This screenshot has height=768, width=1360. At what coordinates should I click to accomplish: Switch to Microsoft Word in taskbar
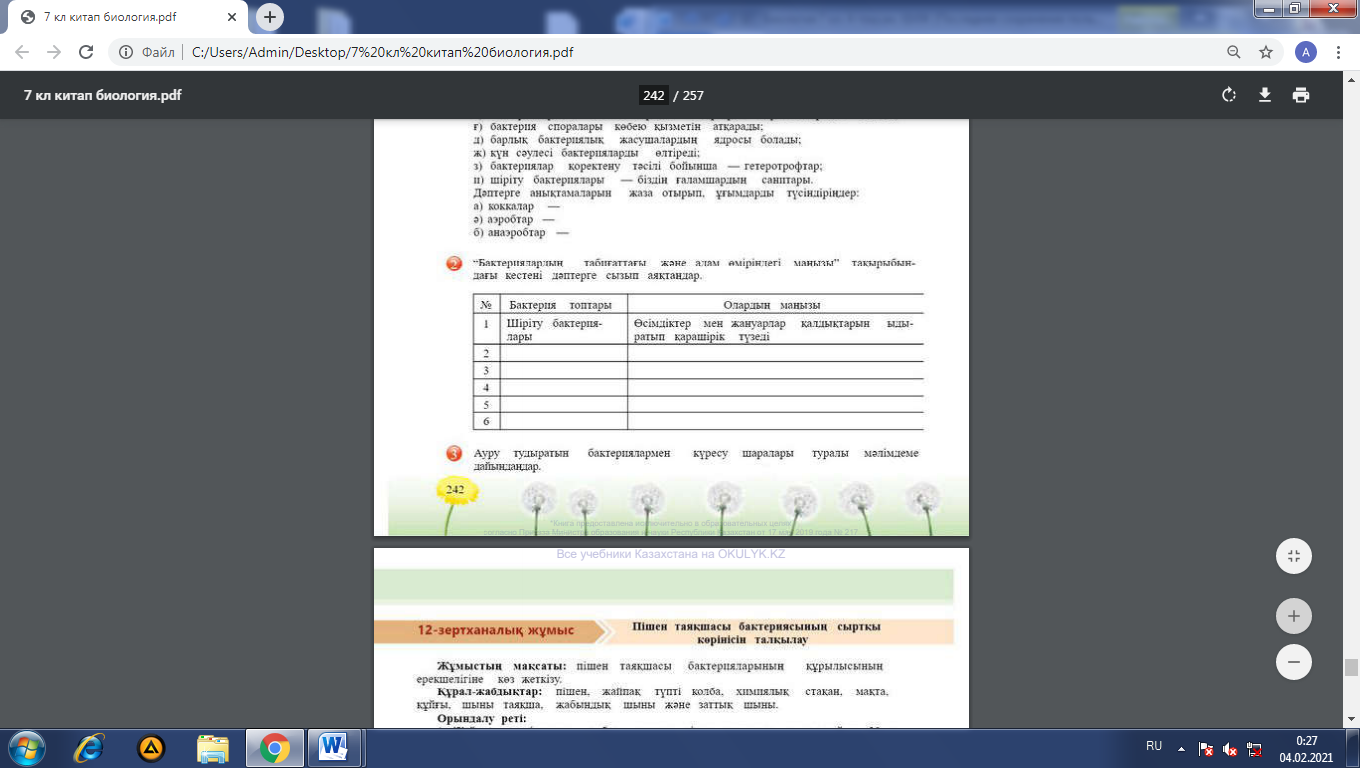333,747
